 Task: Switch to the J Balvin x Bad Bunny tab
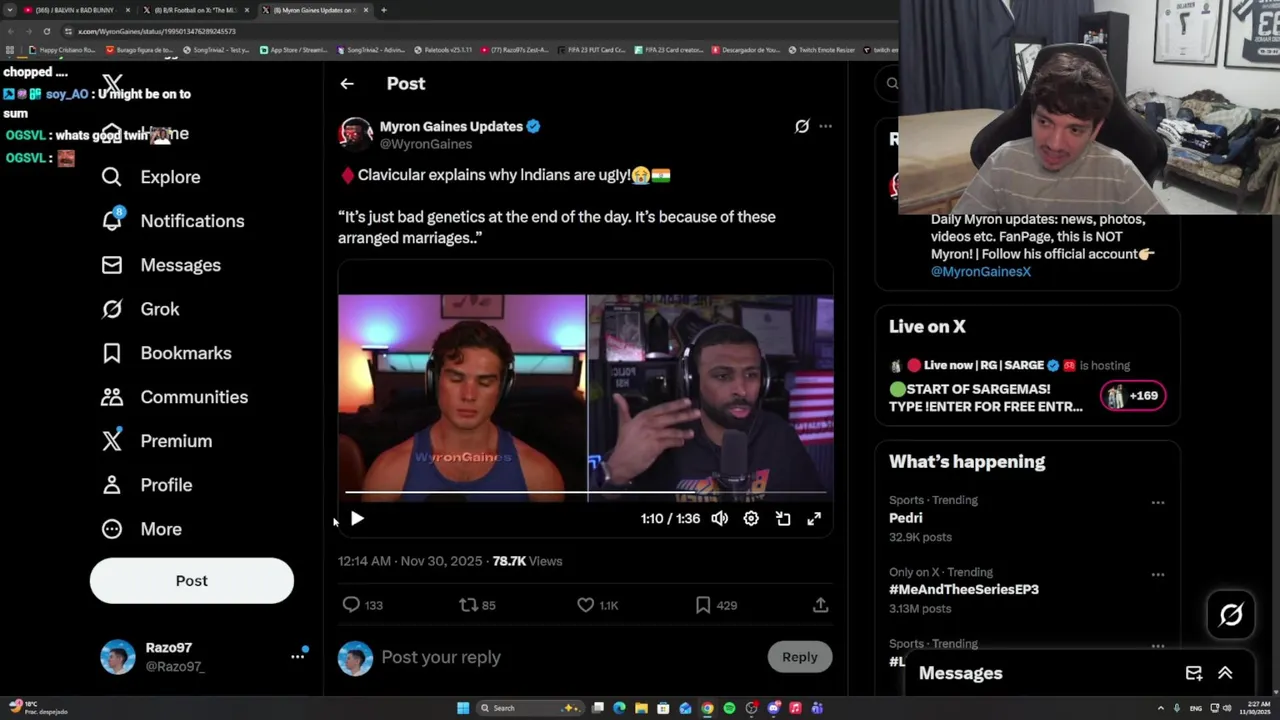[x=75, y=10]
